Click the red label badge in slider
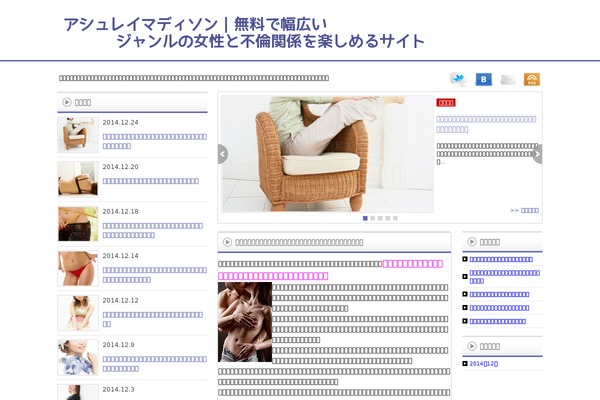Image resolution: width=600 pixels, height=400 pixels. [x=446, y=103]
